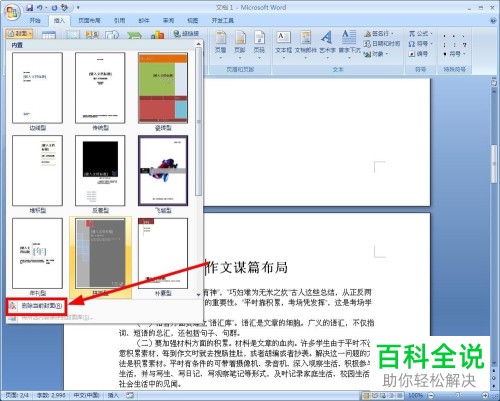Switch to the 视图 (View) tab
This screenshot has height=401, width=500.
[x=193, y=21]
